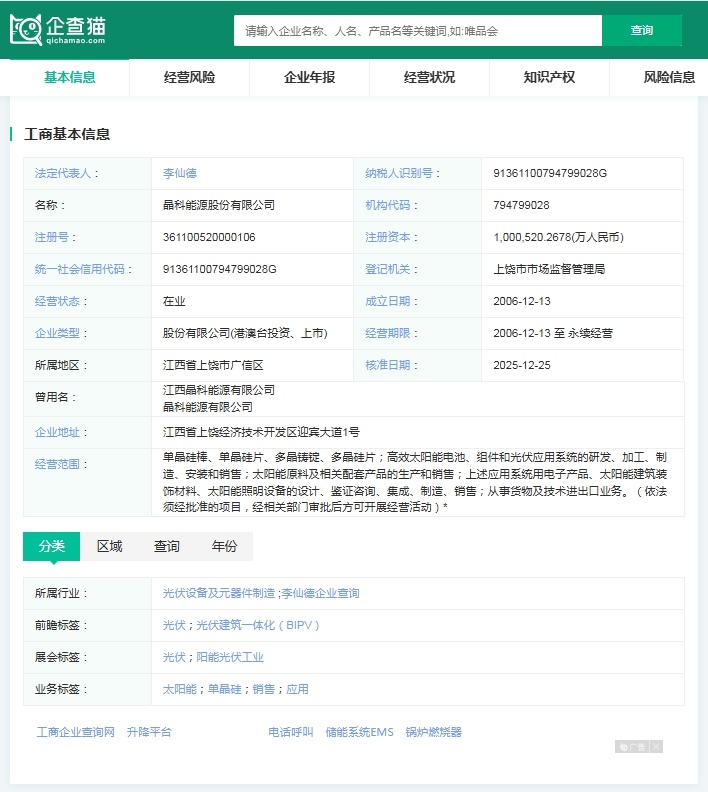This screenshot has width=708, height=792.
Task: Click the 法定代表人 label link
Action: point(63,173)
